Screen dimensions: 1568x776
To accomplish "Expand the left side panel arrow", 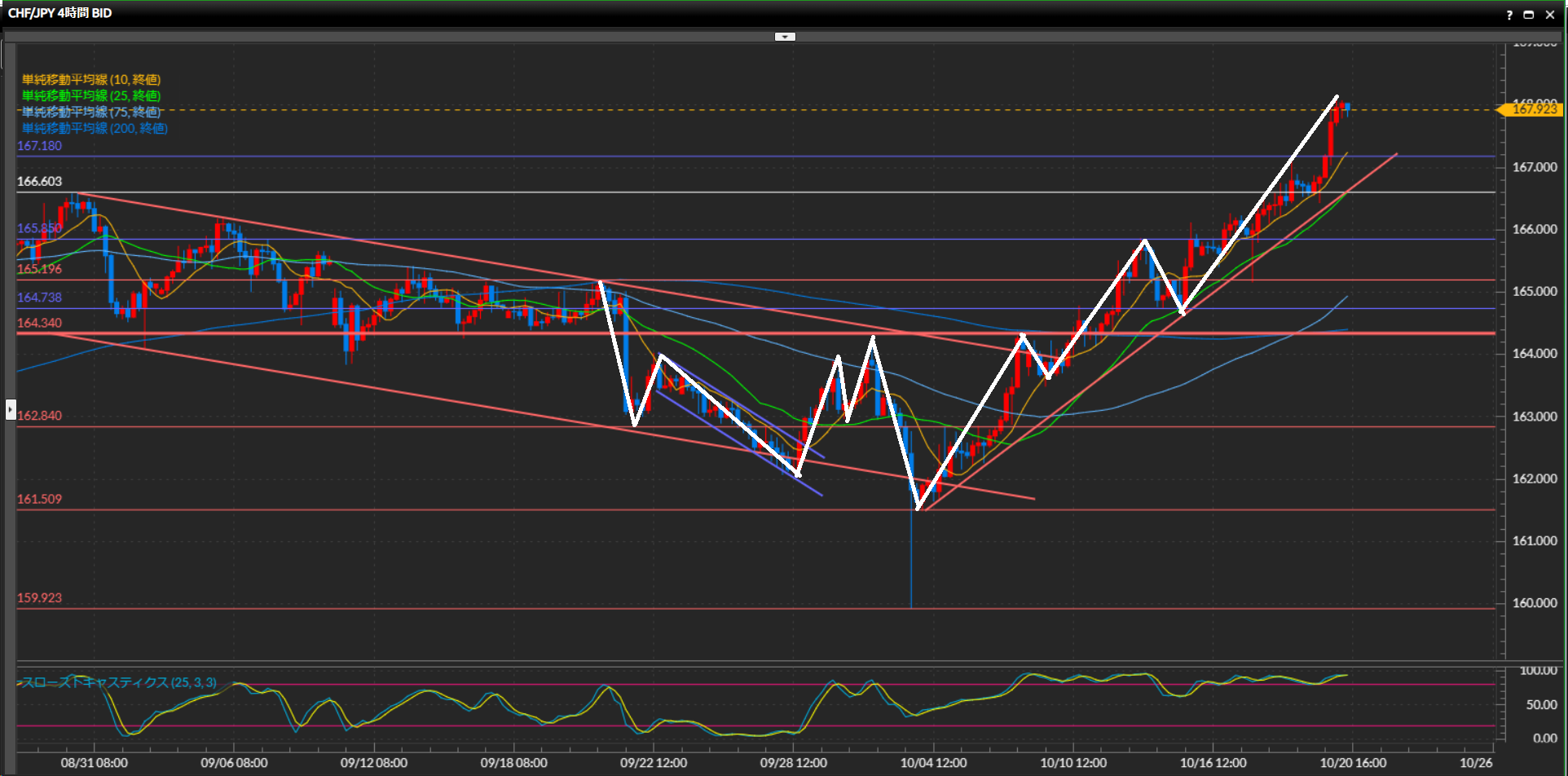I will point(11,408).
